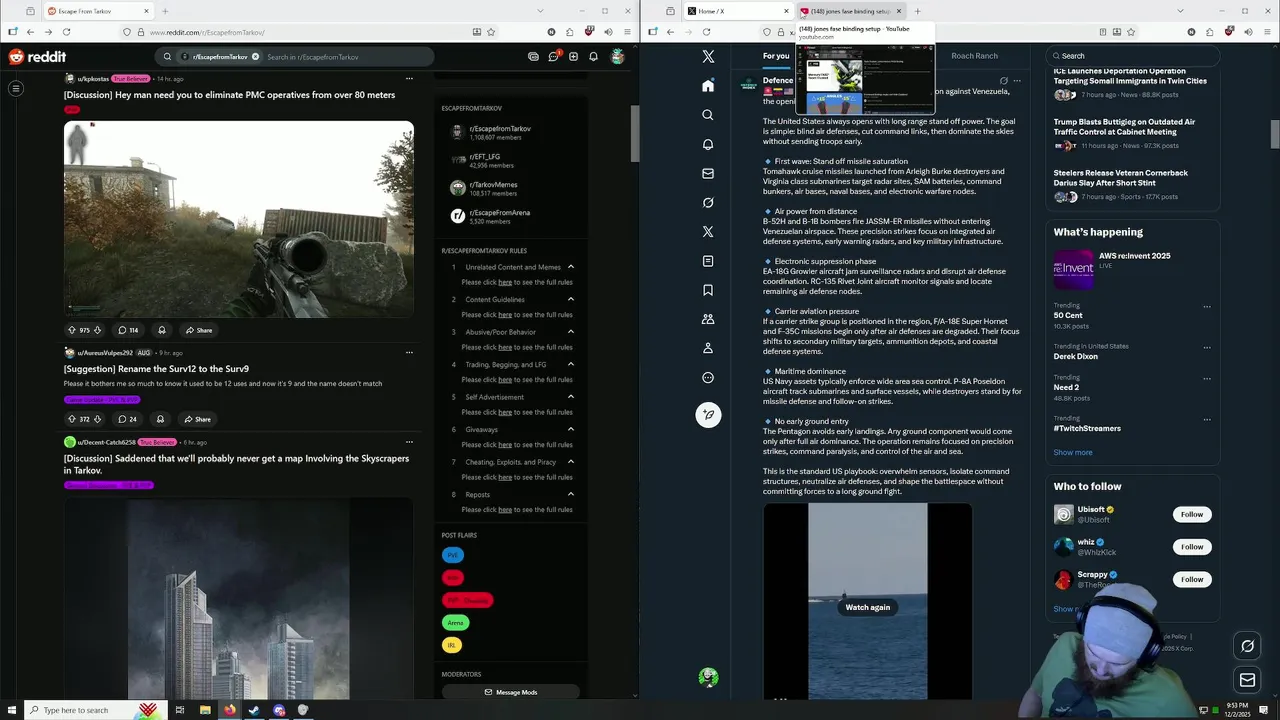Focus the X search field
Image resolution: width=1280 pixels, height=720 pixels.
1131,56
